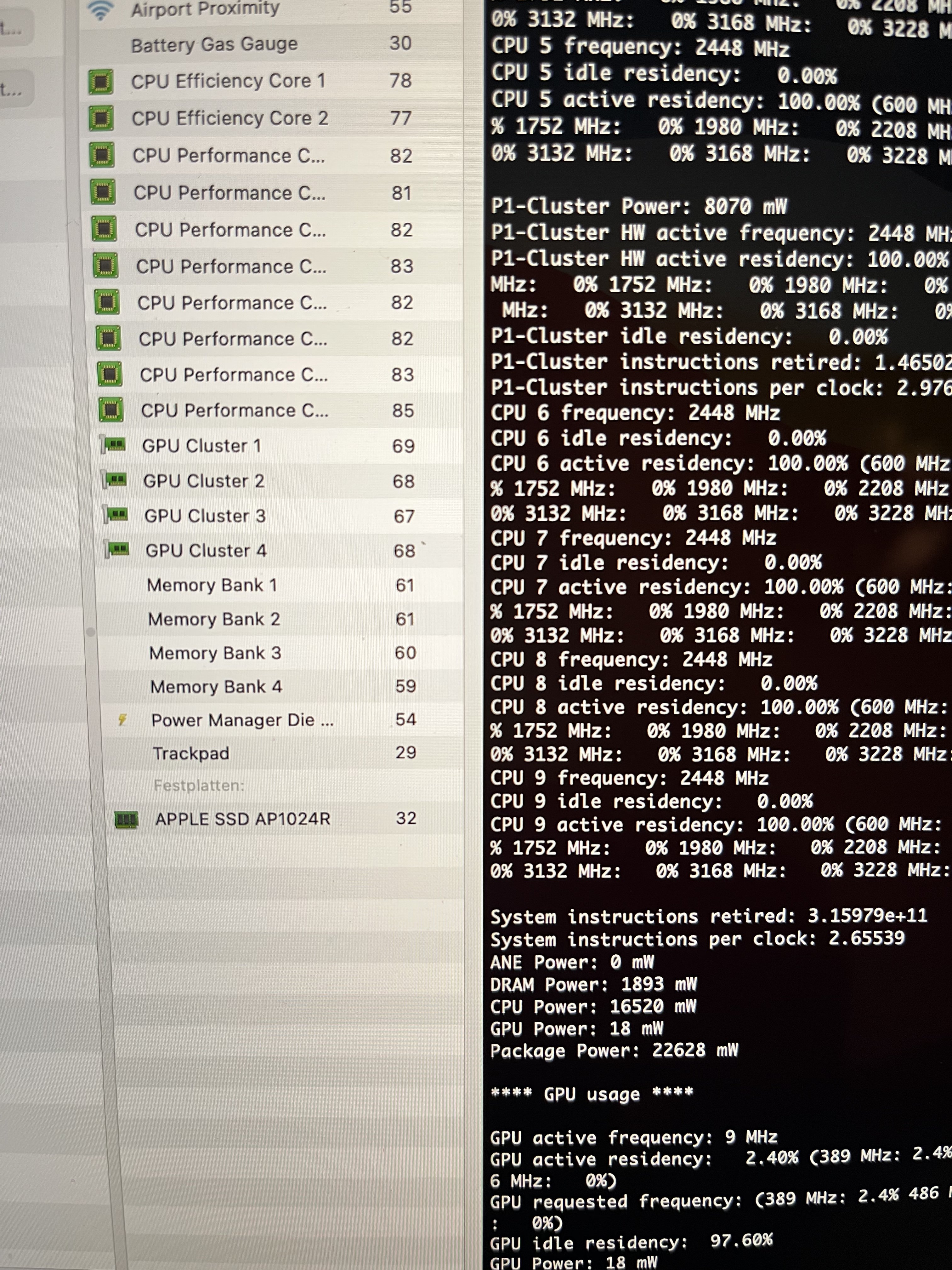The width and height of the screenshot is (952, 1270).
Task: Click the GPU Cluster 3 card icon
Action: pyautogui.click(x=116, y=514)
